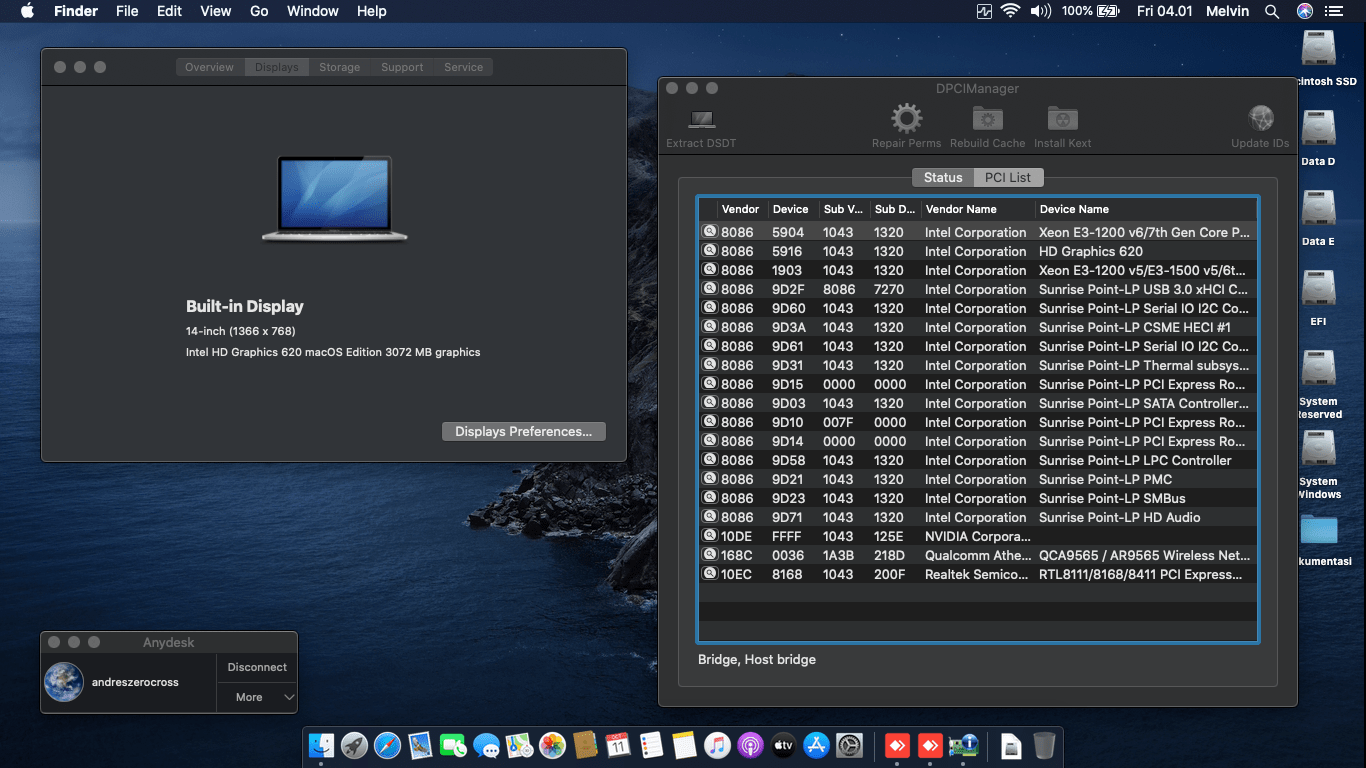Screen dimensions: 1366x768
Task: Open the View menu
Action: click(216, 11)
